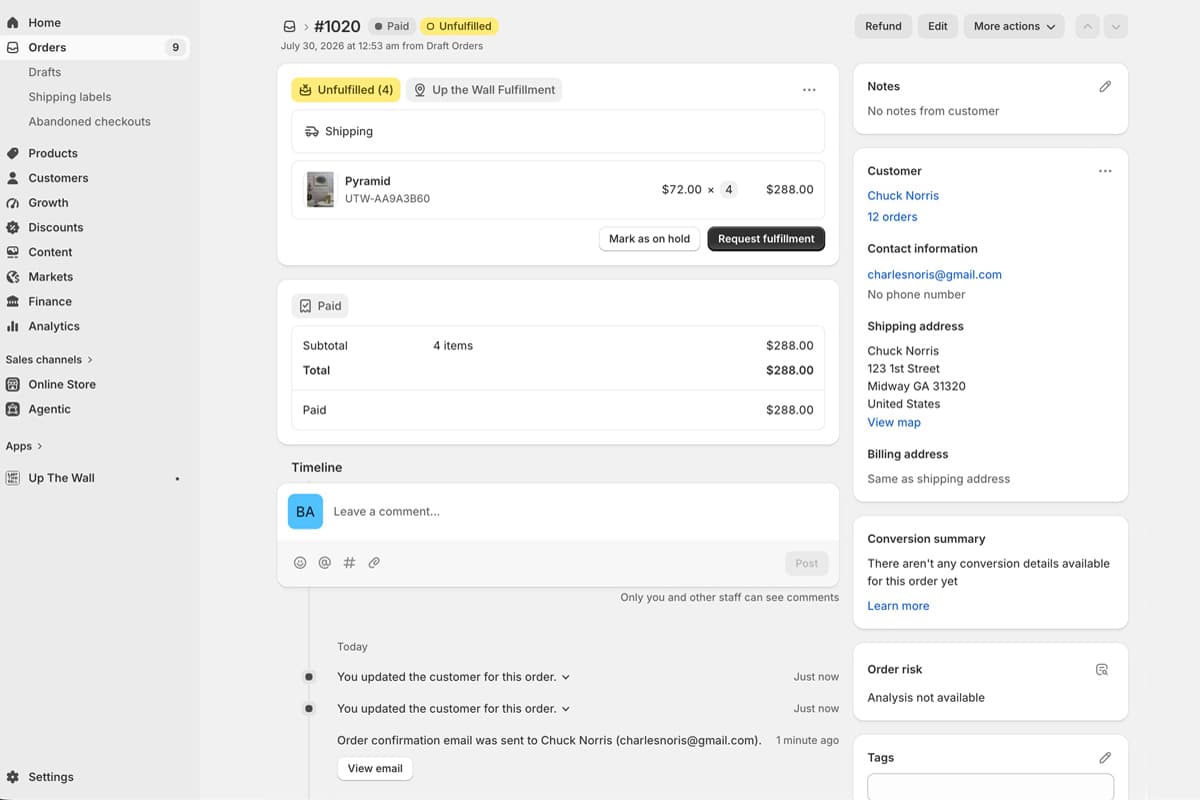This screenshot has width=1200, height=800.
Task: Click the Order risk analysis icon
Action: 1102,670
